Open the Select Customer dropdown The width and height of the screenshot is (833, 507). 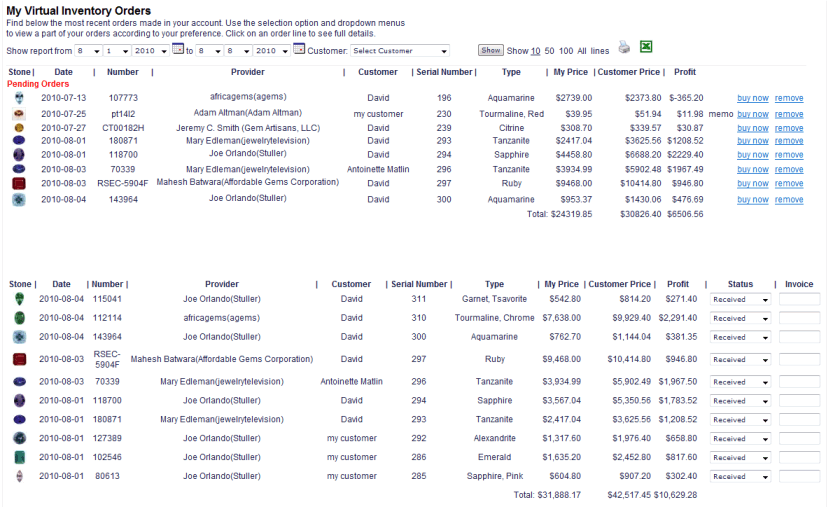point(399,51)
